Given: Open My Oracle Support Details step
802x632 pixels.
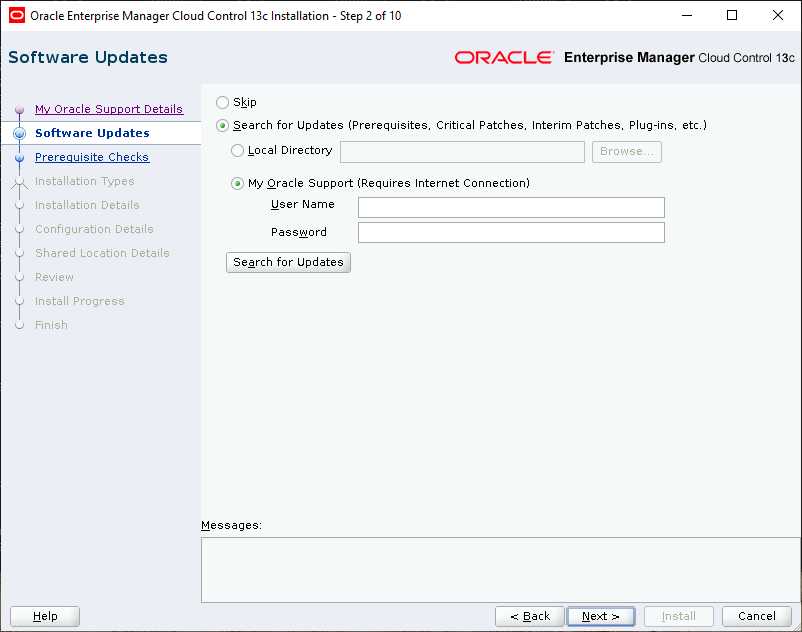Looking at the screenshot, I should (109, 109).
